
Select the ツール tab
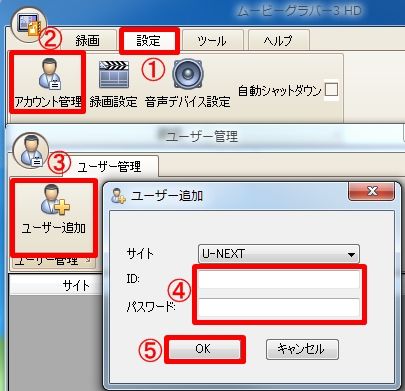pyautogui.click(x=212, y=41)
